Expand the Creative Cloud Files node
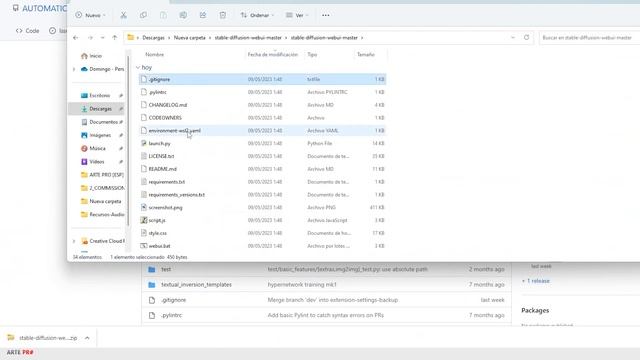The height and width of the screenshot is (360, 640). 74,241
